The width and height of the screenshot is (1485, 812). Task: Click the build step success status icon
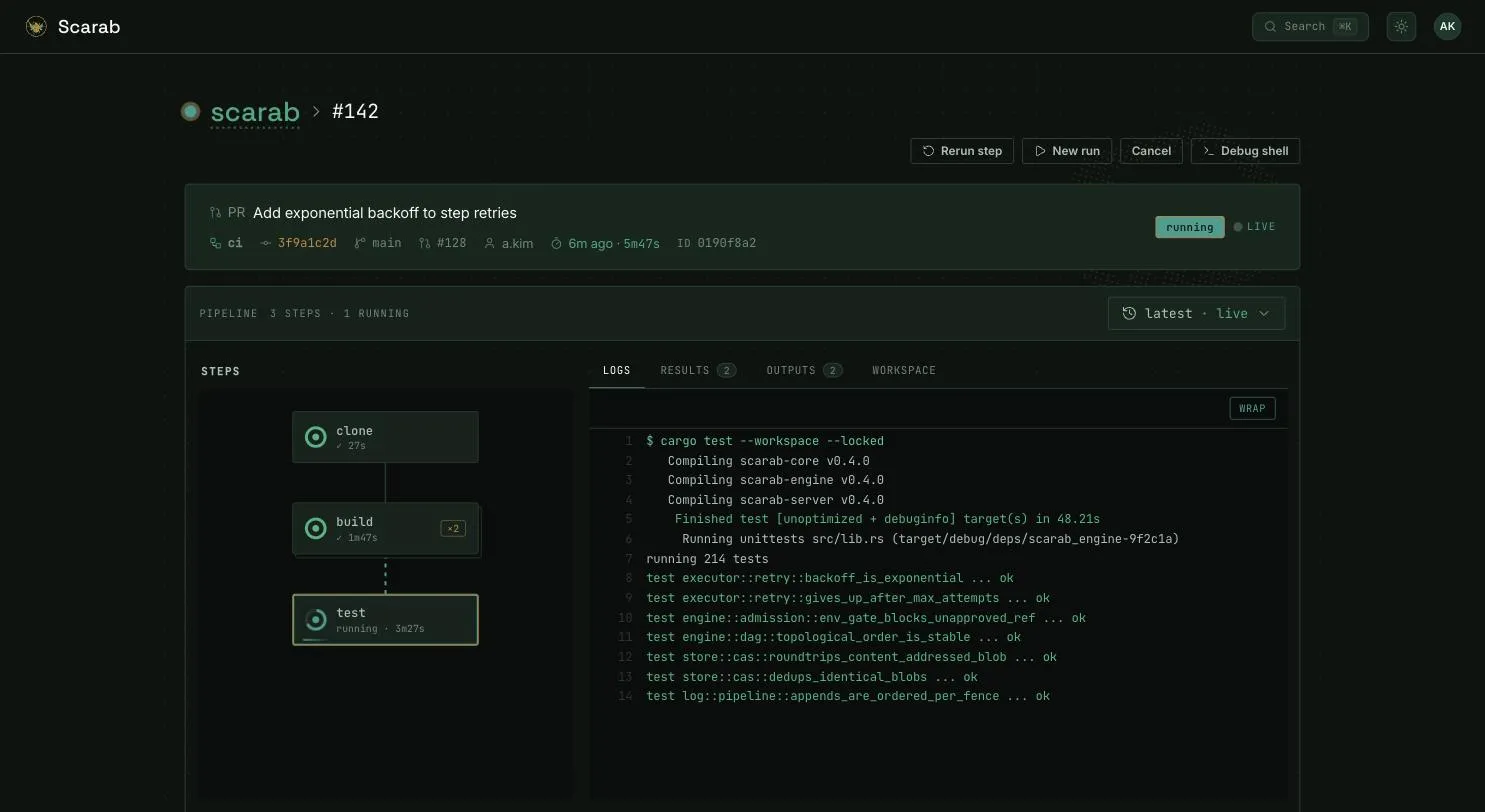[x=315, y=528]
